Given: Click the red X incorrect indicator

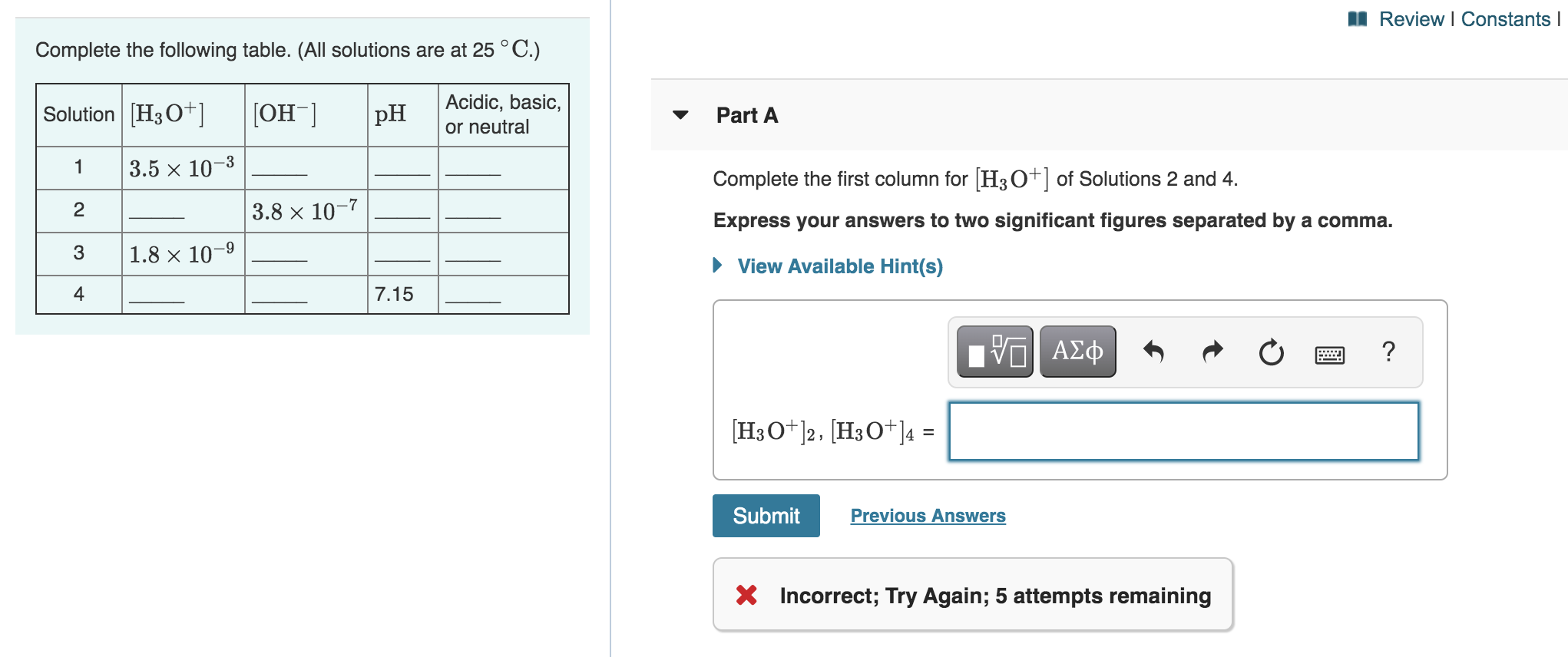Looking at the screenshot, I should click(747, 595).
